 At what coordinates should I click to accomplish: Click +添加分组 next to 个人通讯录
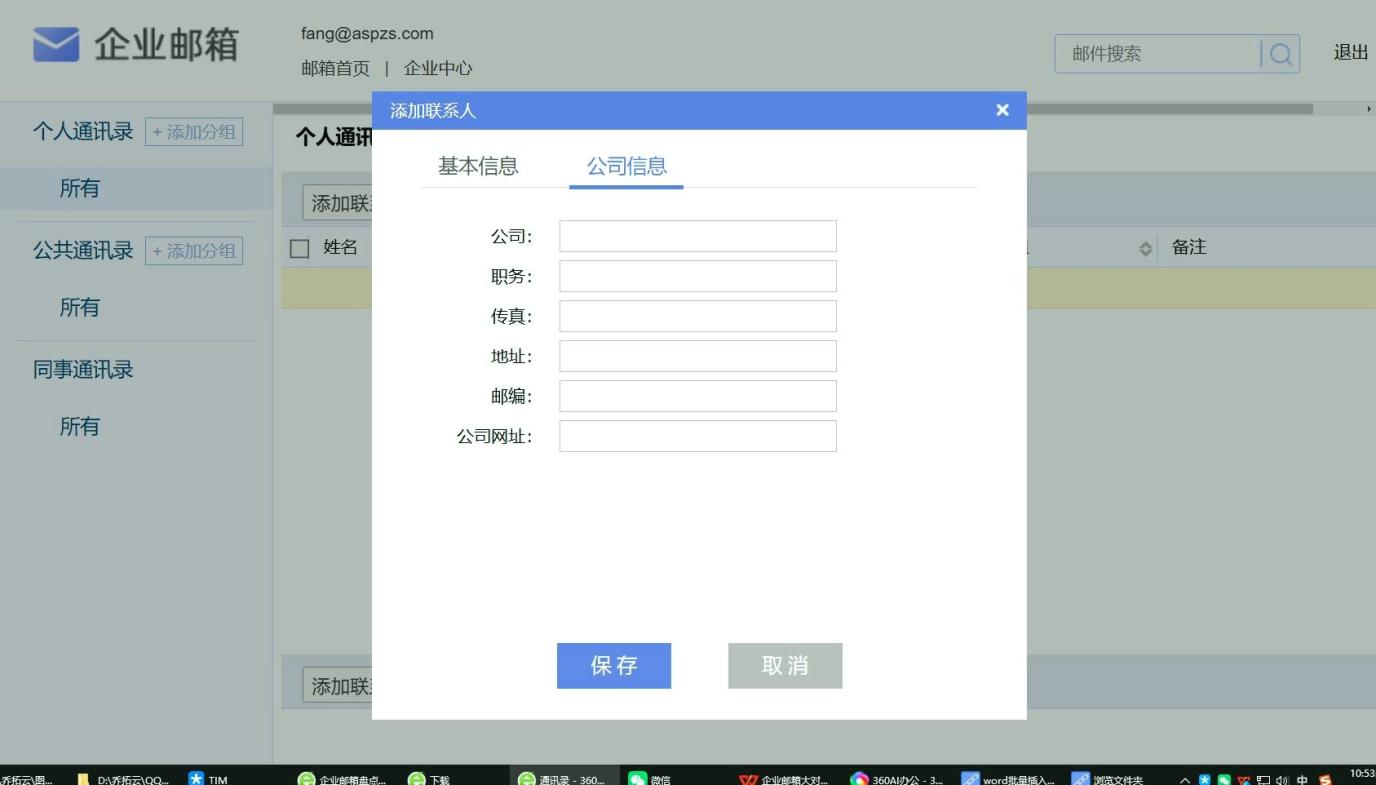point(195,131)
